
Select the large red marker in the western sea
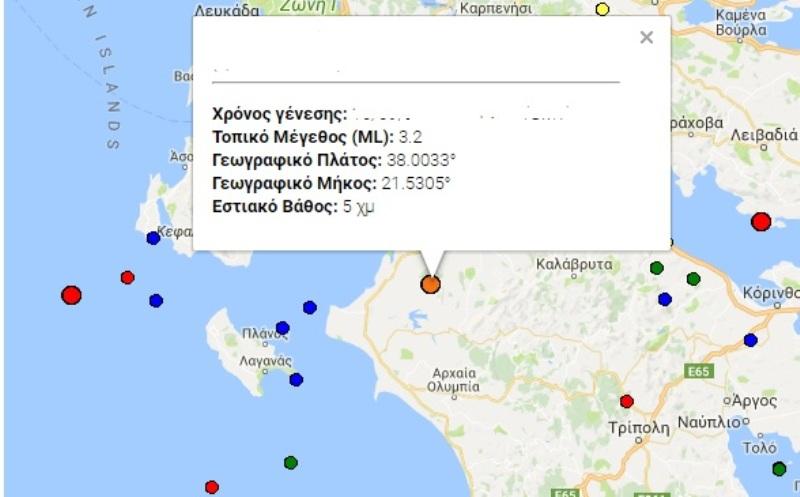click(x=71, y=295)
